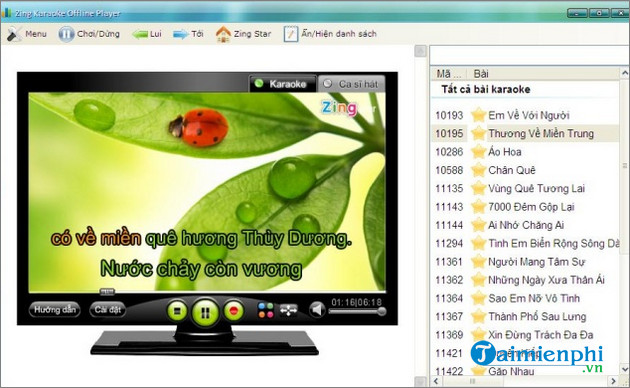Stop playback with green stop button
The width and height of the screenshot is (630, 388).
click(177, 311)
